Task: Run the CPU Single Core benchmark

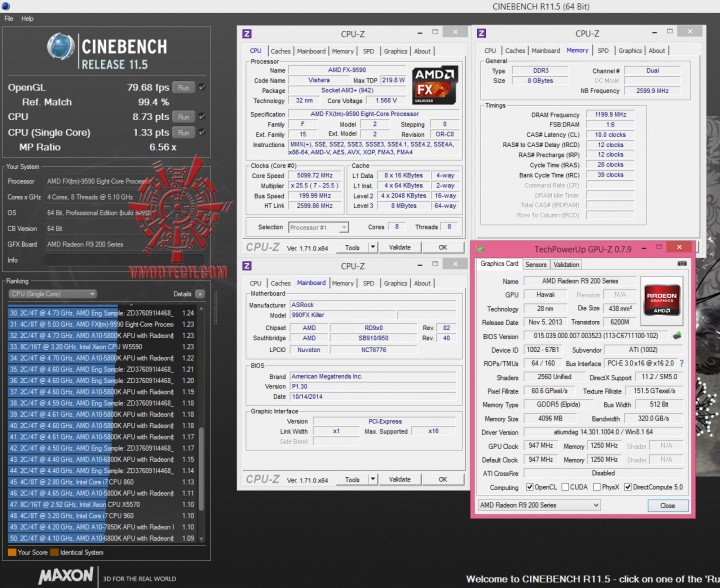Action: [184, 132]
